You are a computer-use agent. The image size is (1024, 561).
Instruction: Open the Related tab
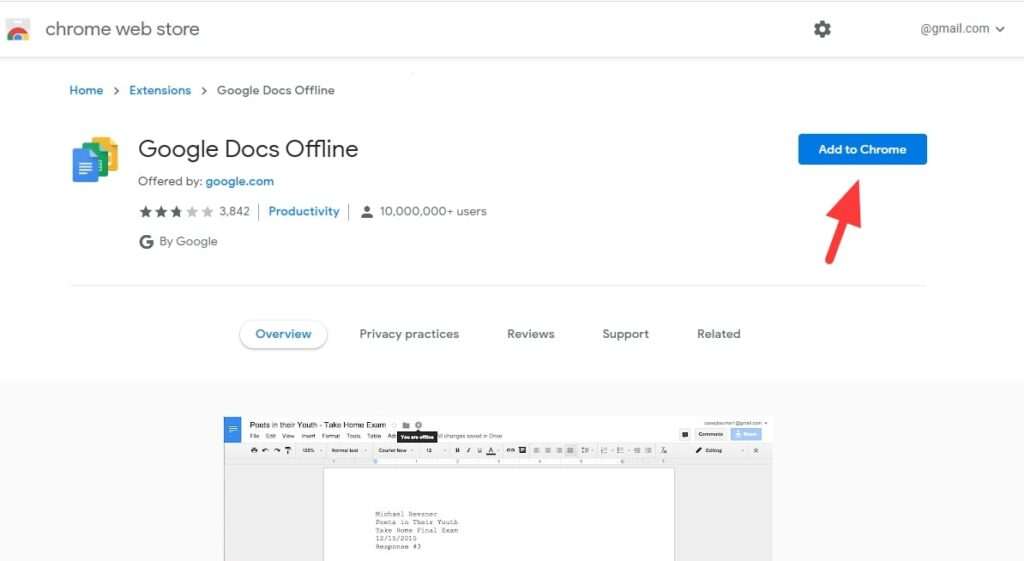[x=718, y=334]
